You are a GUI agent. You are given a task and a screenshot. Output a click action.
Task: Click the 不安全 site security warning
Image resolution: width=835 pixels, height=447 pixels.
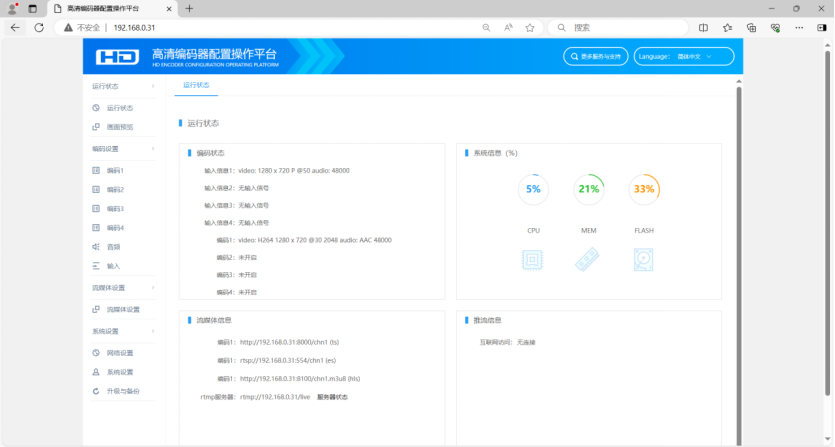(82, 28)
